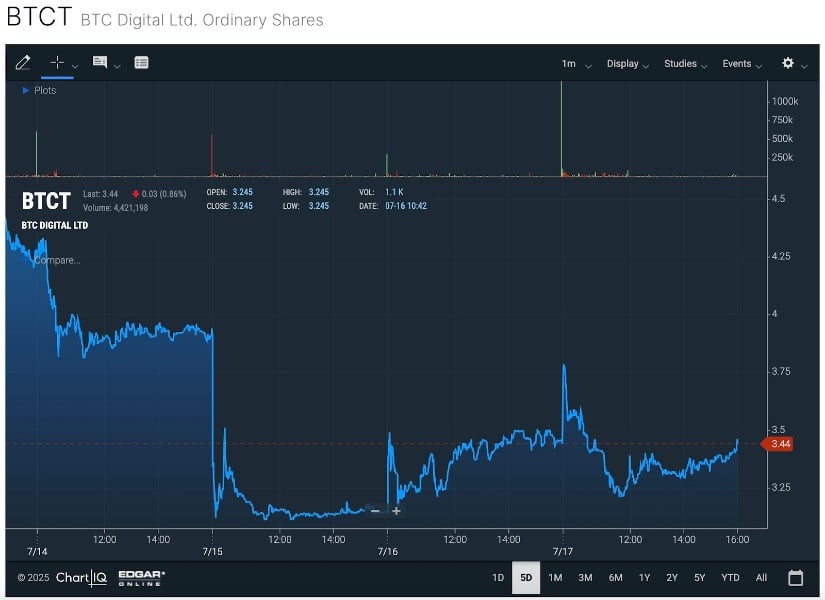
Task: Select the 2Y range
Action: point(672,577)
